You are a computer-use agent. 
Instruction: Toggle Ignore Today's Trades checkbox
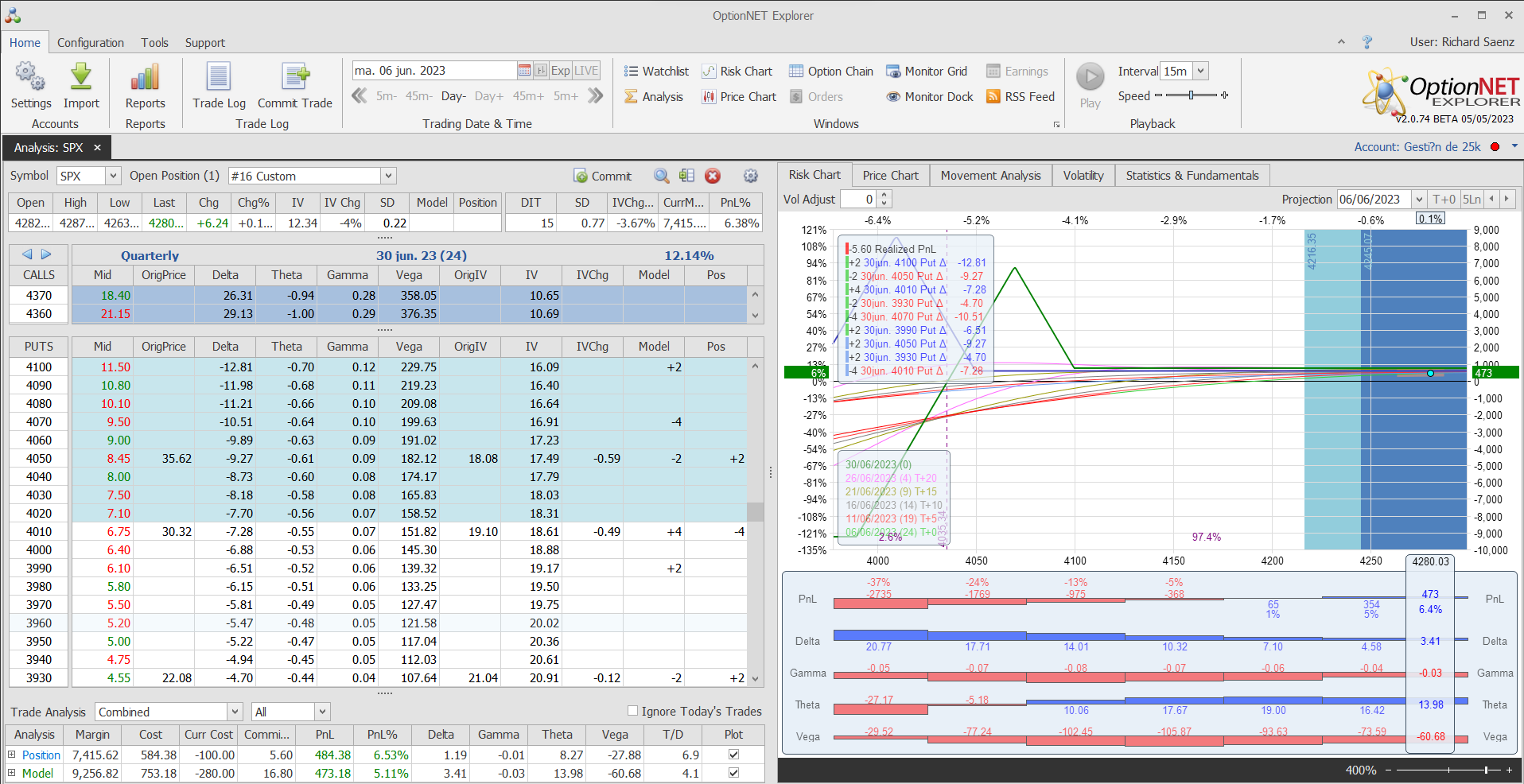633,711
